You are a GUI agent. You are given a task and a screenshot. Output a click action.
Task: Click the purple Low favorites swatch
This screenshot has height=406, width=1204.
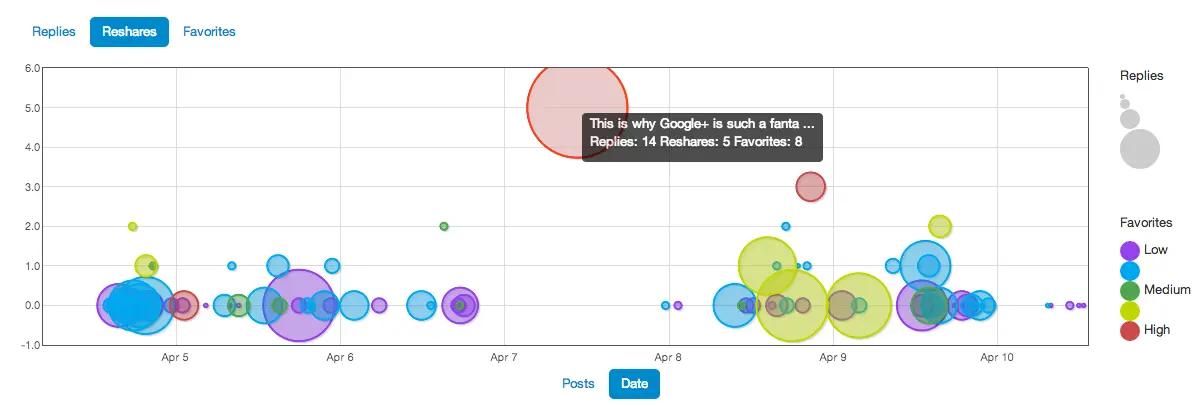pyautogui.click(x=1130, y=250)
